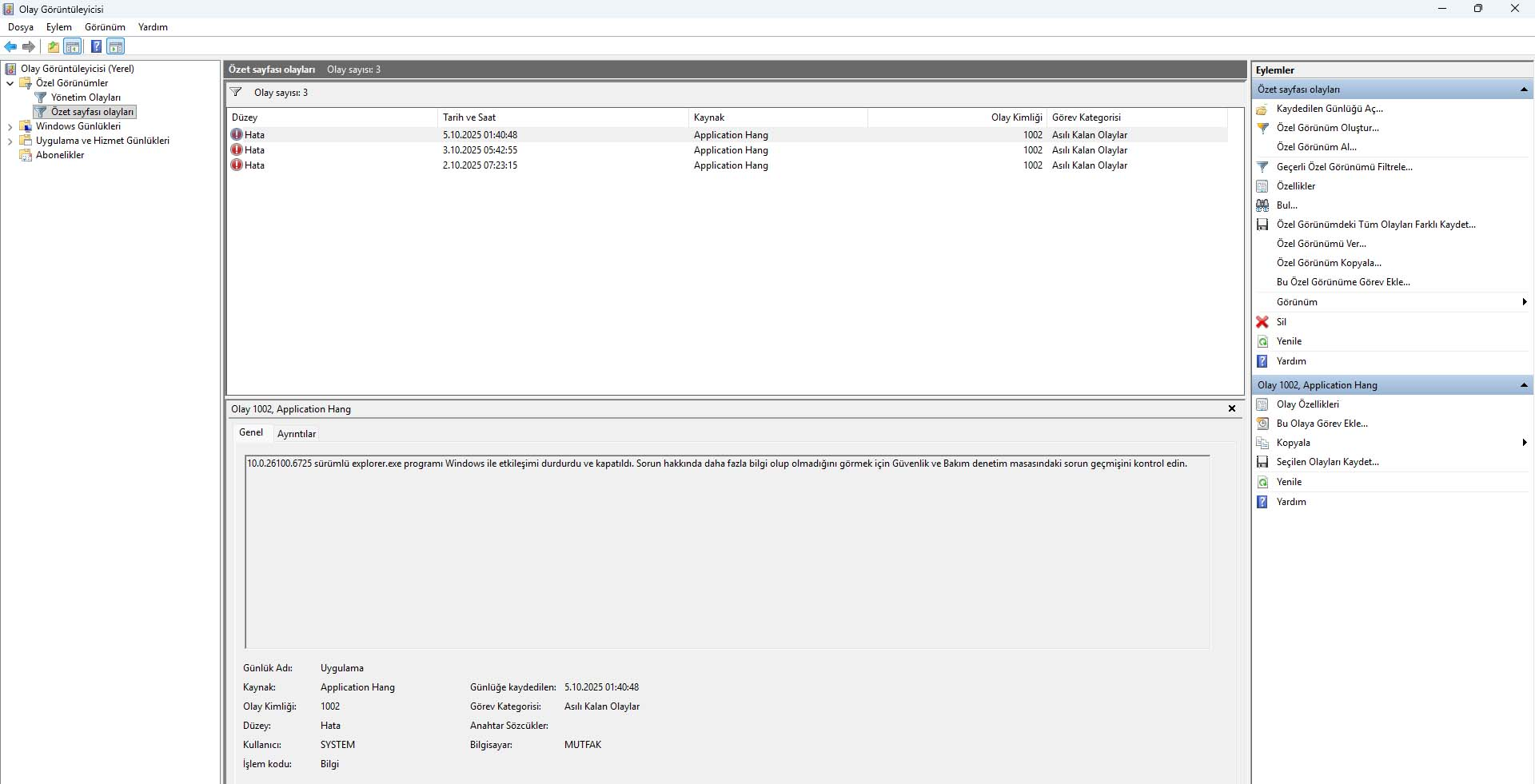Screen dimensions: 1535x784
Task: Switch to the Ayrıntılar tab
Action: [297, 434]
